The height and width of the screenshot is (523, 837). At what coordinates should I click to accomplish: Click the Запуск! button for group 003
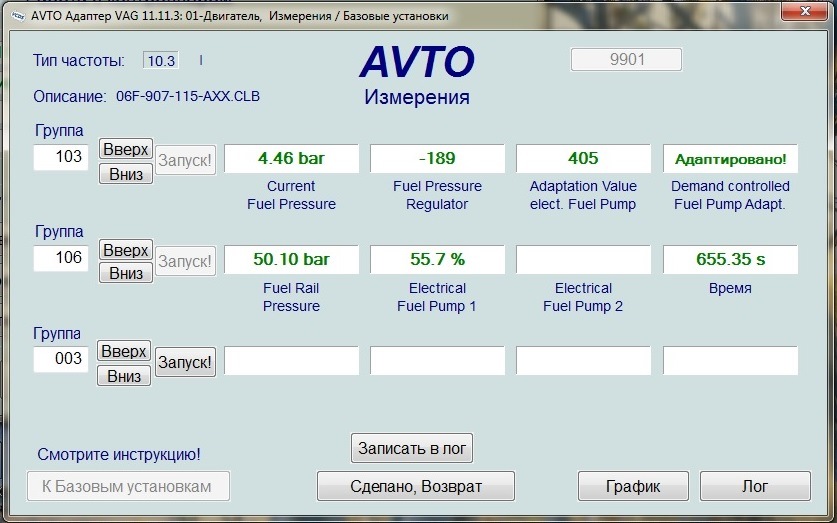(x=185, y=362)
